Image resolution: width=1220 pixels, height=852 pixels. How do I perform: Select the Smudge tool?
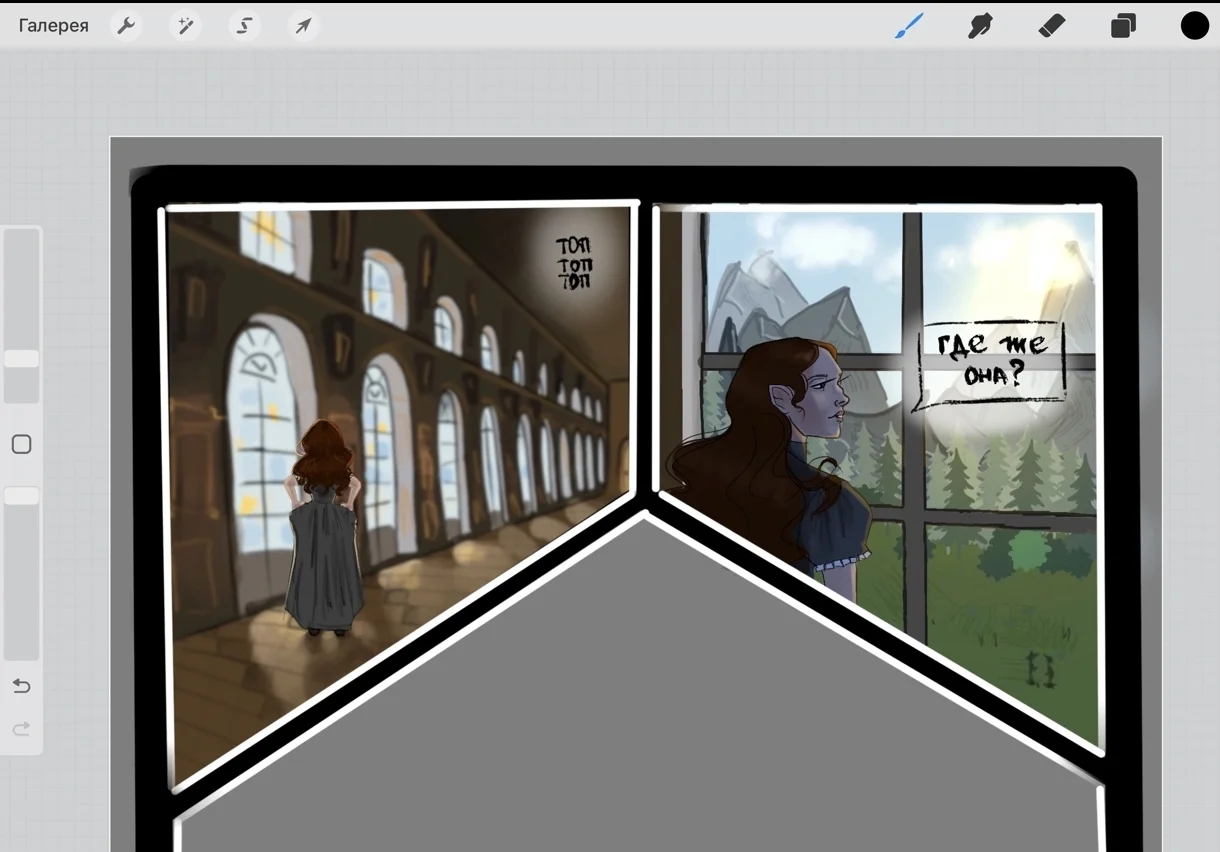click(980, 26)
